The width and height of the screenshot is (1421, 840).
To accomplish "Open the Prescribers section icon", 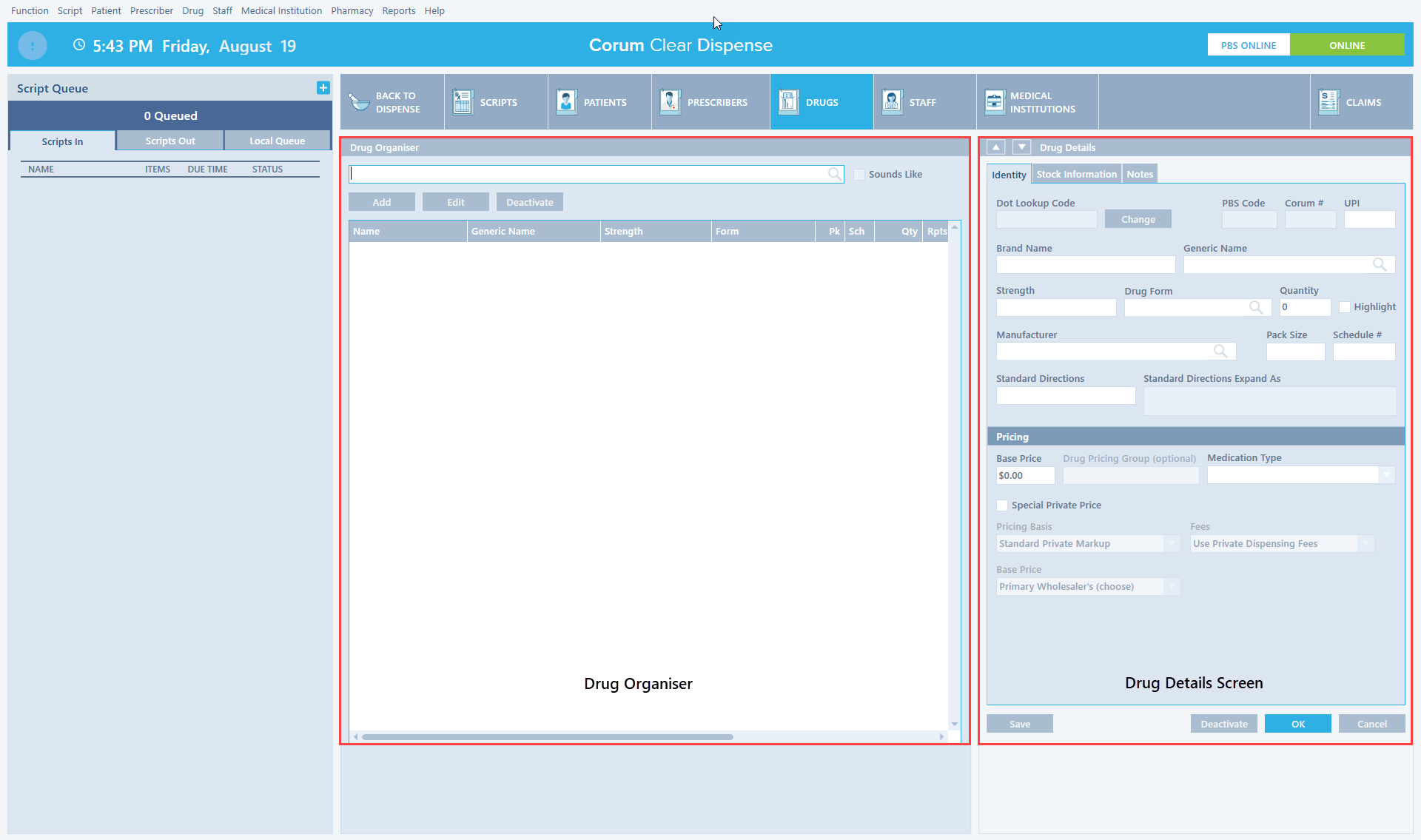I will click(670, 102).
